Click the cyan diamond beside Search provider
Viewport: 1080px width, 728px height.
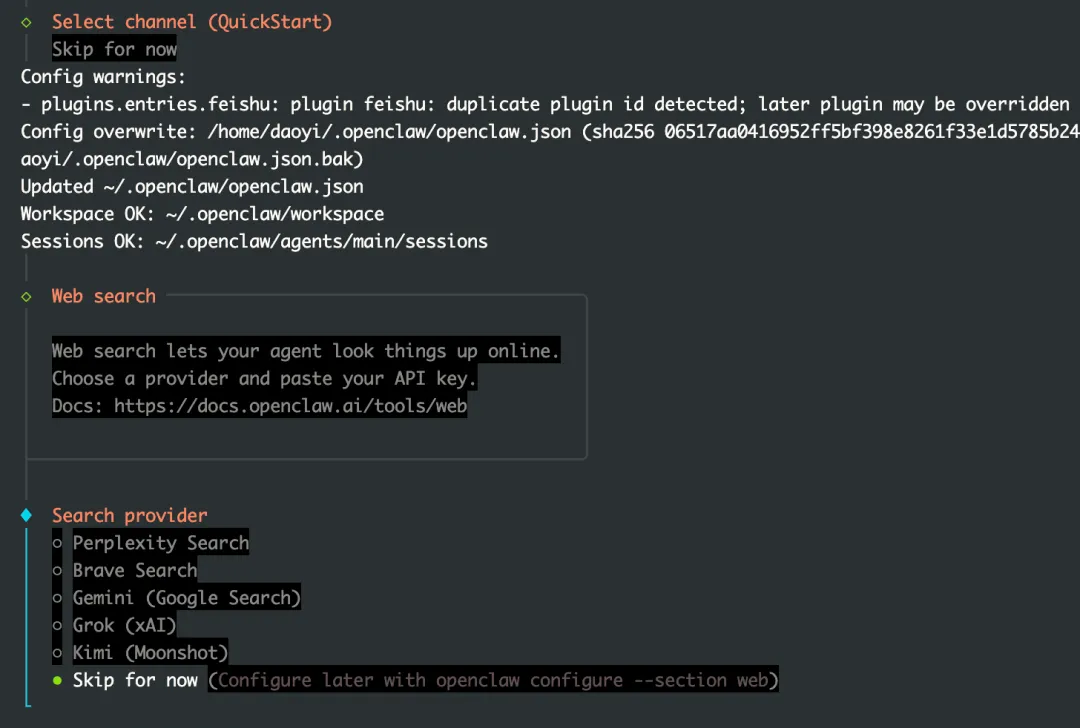26,515
